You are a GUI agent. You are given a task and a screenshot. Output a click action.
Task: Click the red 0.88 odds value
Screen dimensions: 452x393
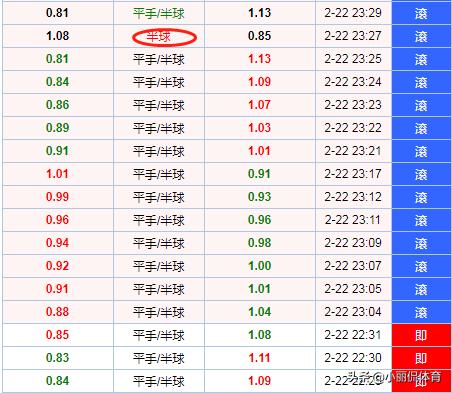(x=57, y=312)
